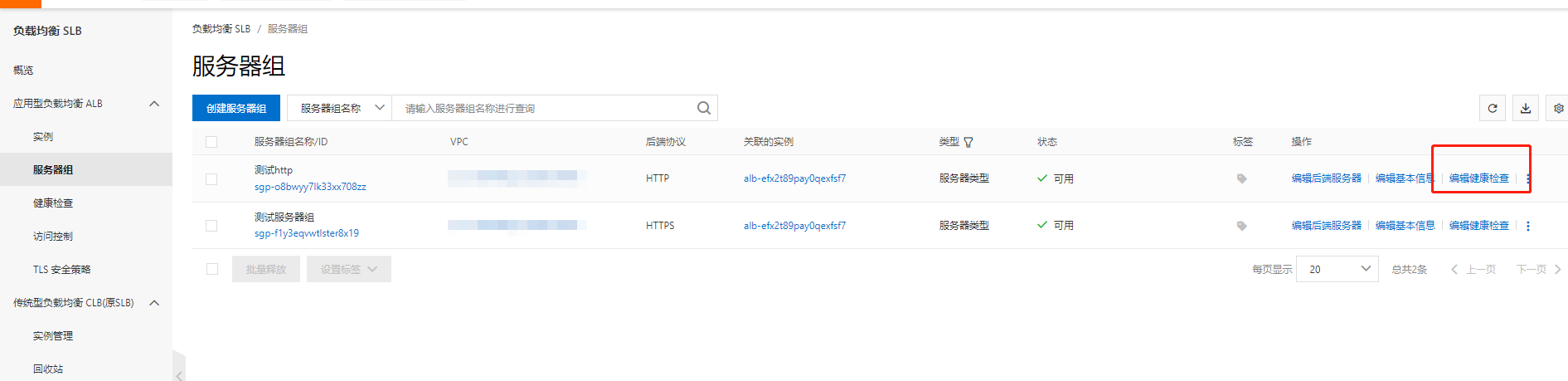Open TLS 安全策略 in the sidebar
Screen dimensions: 1568x381
(x=62, y=270)
